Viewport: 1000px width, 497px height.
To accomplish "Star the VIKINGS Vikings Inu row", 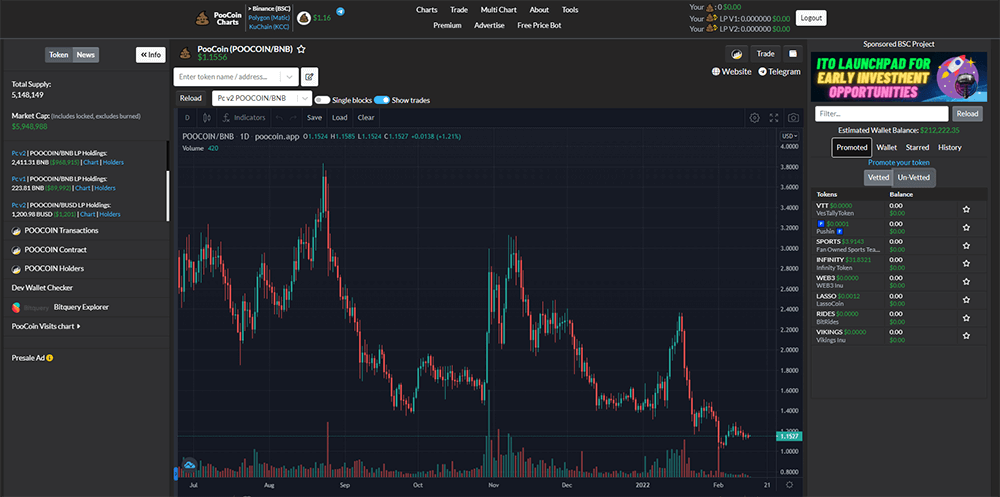I will (x=966, y=336).
